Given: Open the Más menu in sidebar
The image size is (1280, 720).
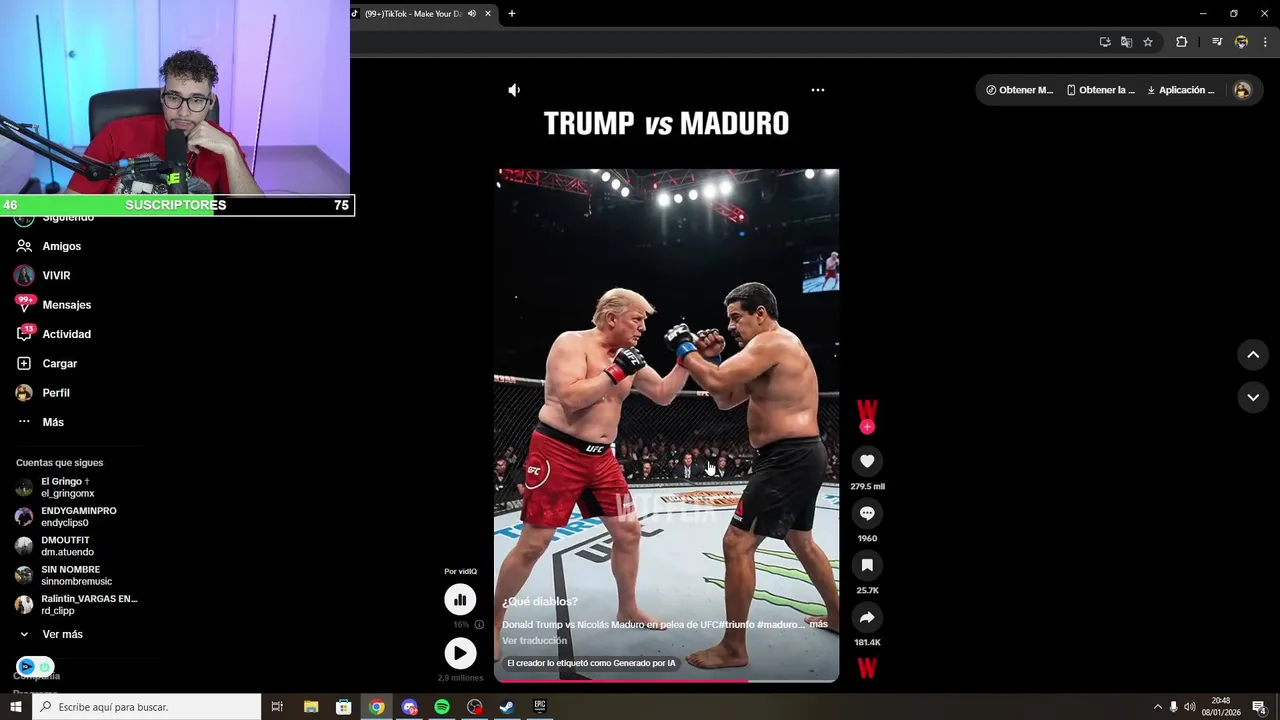Looking at the screenshot, I should [x=53, y=422].
